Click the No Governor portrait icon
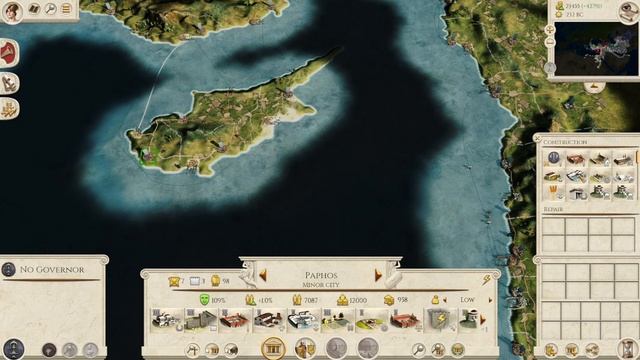The image size is (640, 360). [x=9, y=269]
